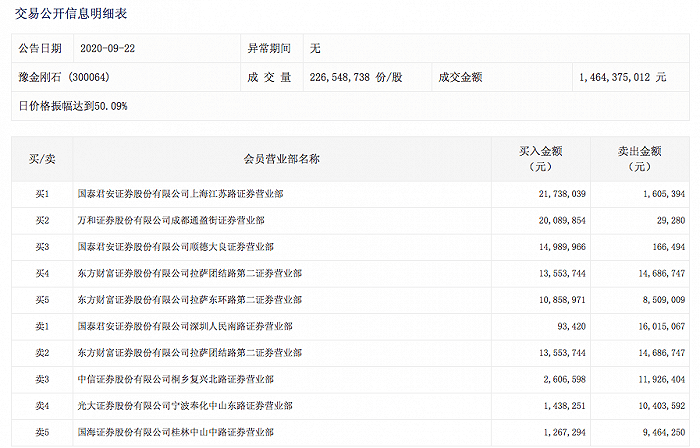Click sell amount 10,403,592

(662, 406)
